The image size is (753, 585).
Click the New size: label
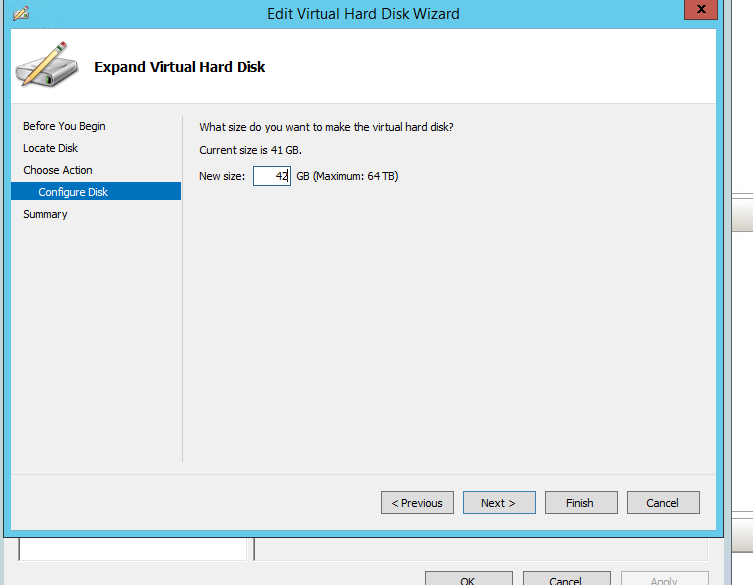222,176
